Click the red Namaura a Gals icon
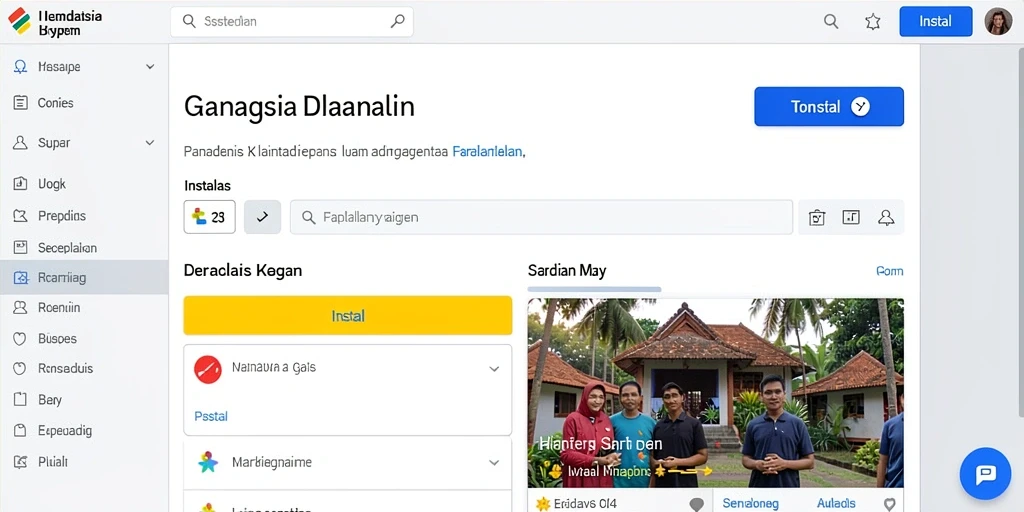 pos(208,369)
